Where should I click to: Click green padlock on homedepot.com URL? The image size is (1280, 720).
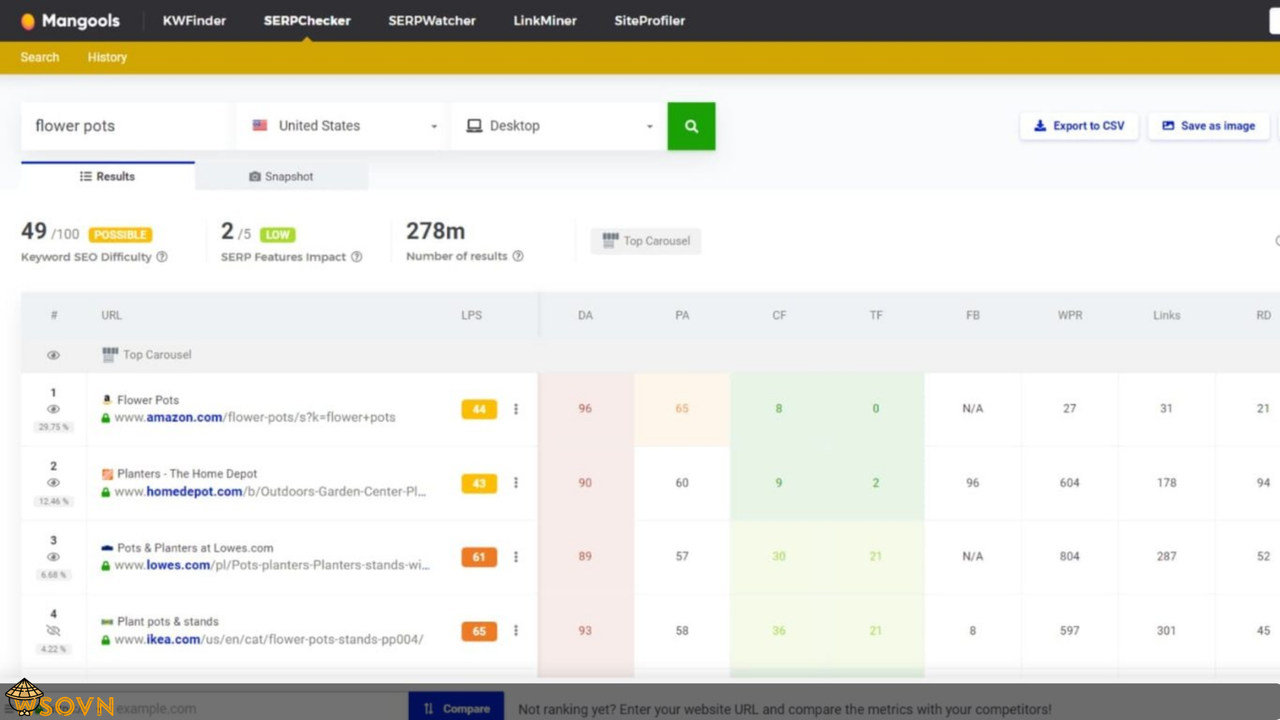[x=106, y=492]
